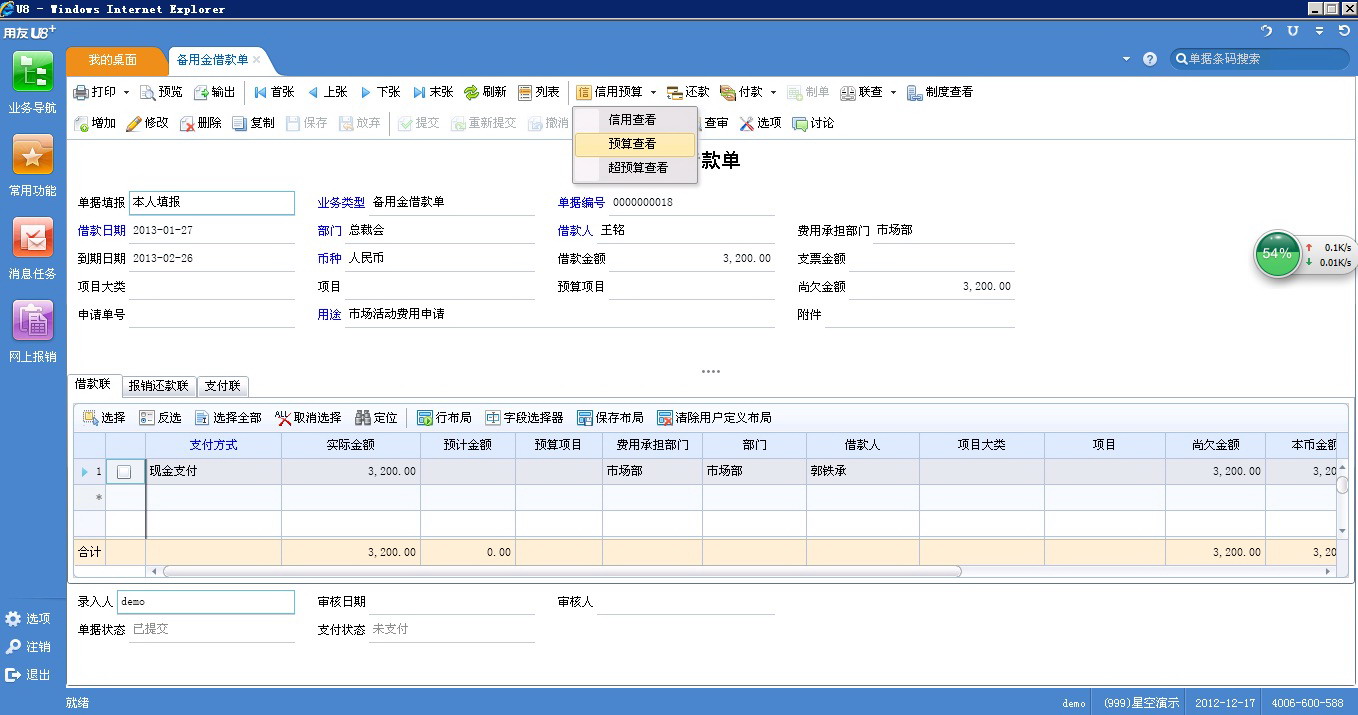Click the help question mark icon
This screenshot has width=1358, height=715.
[1150, 59]
